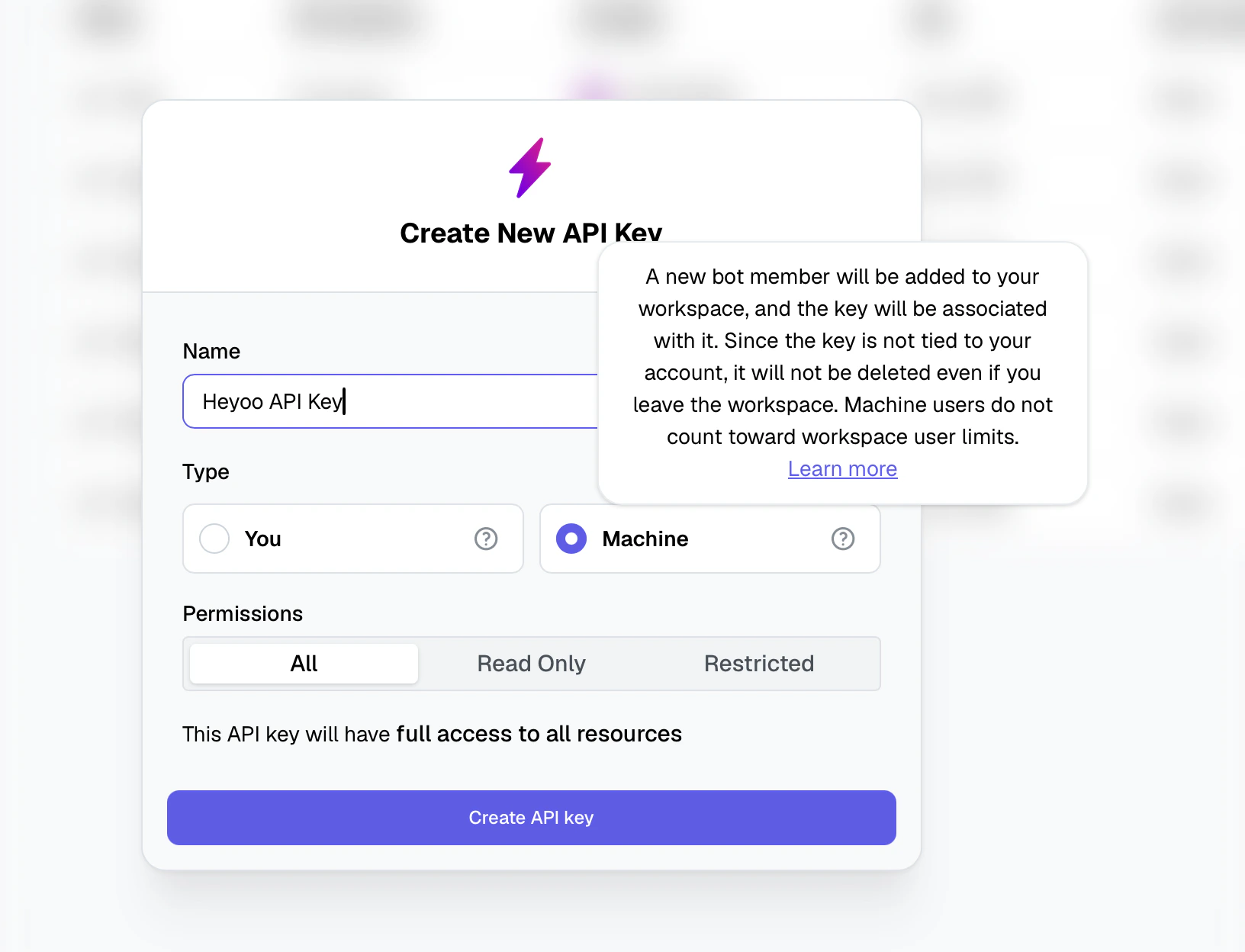
Task: Switch permissions to Restricted
Action: (x=758, y=663)
